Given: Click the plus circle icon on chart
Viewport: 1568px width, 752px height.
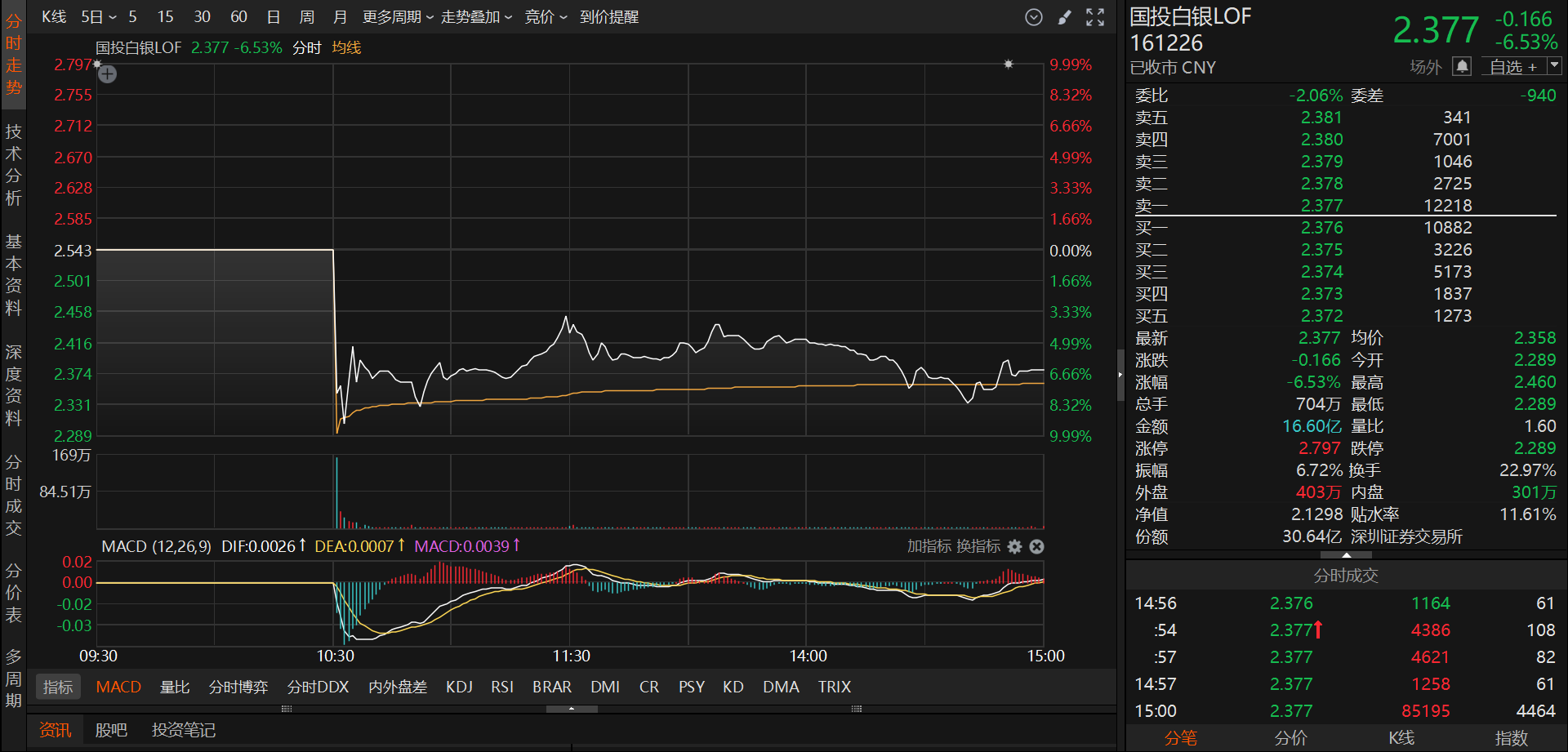Looking at the screenshot, I should point(108,74).
